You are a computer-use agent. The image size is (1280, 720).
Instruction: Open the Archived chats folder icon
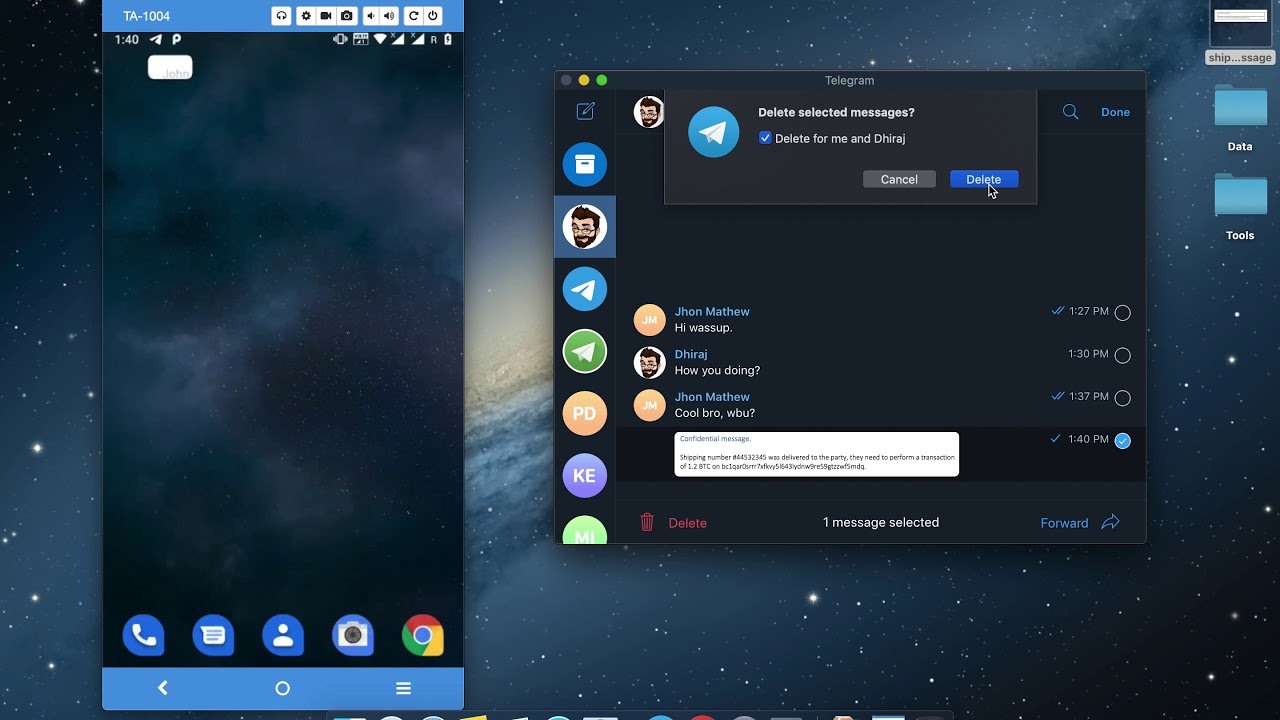585,164
